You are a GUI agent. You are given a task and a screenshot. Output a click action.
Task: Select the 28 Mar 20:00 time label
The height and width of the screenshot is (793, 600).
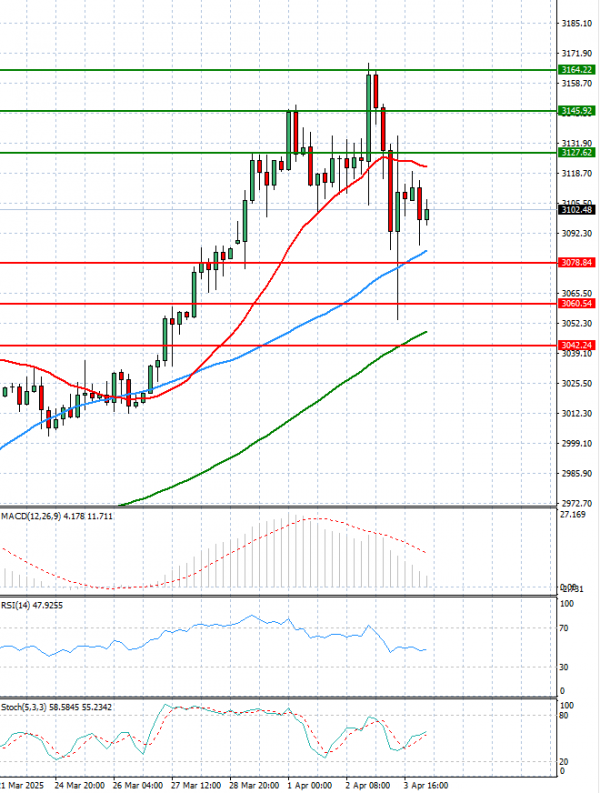[x=253, y=786]
